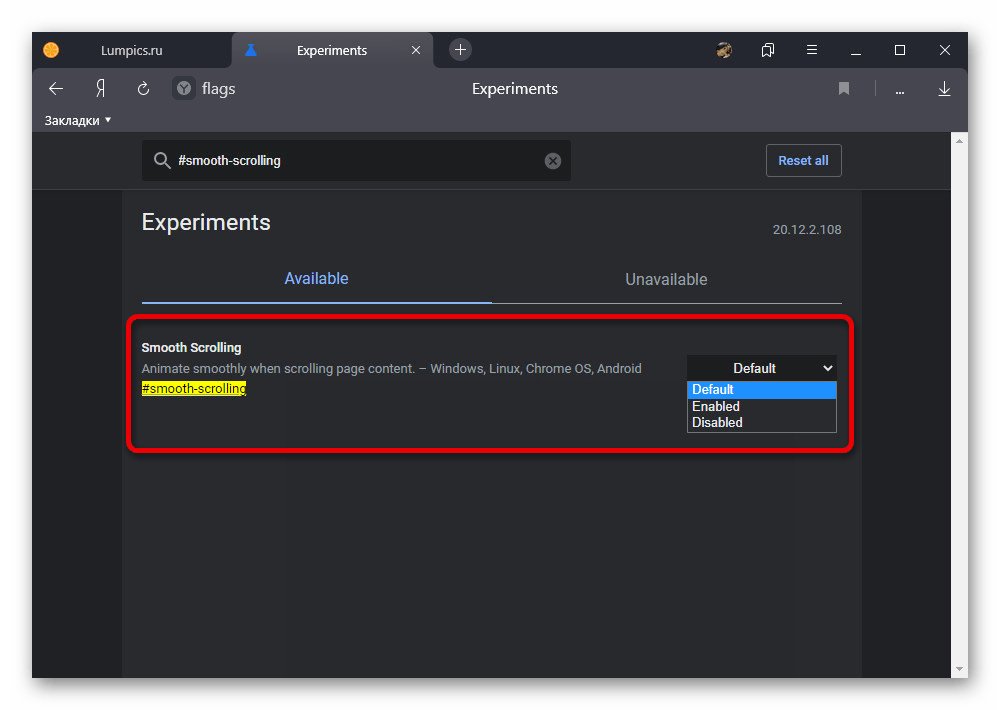The height and width of the screenshot is (710, 1000).
Task: Open the browser hamburger menu
Action: [812, 50]
